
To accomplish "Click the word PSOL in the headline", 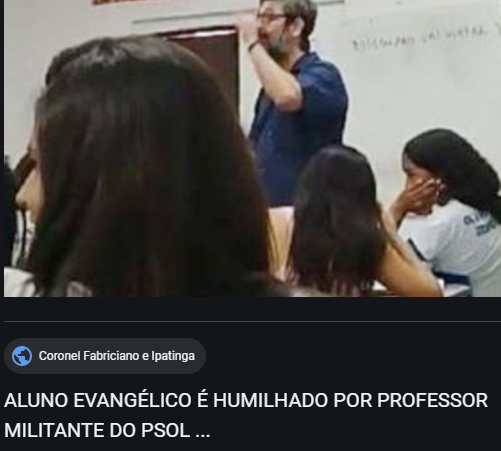I will click(165, 430).
